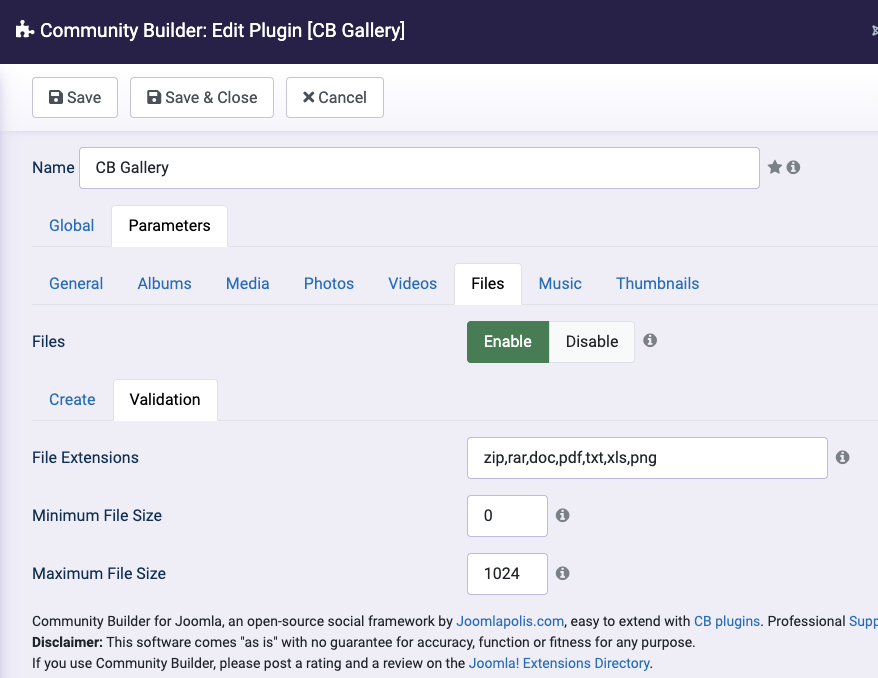Open the Thumbnails tab
Screen dimensions: 878x678
(657, 283)
